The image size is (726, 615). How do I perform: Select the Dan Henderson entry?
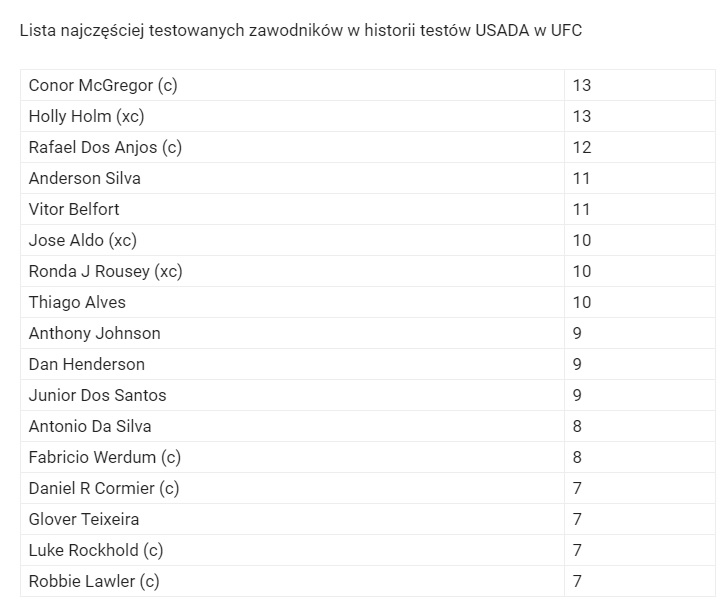(x=292, y=364)
